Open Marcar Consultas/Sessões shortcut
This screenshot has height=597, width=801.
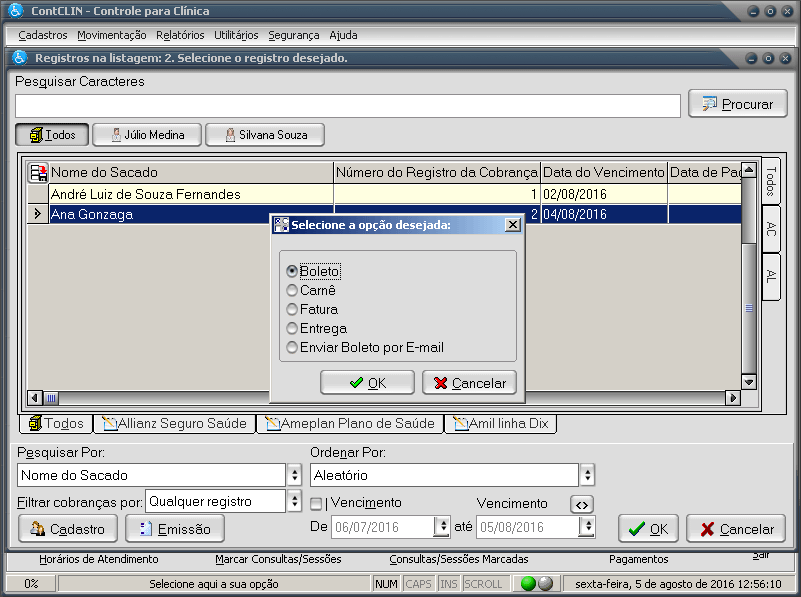tap(278, 559)
